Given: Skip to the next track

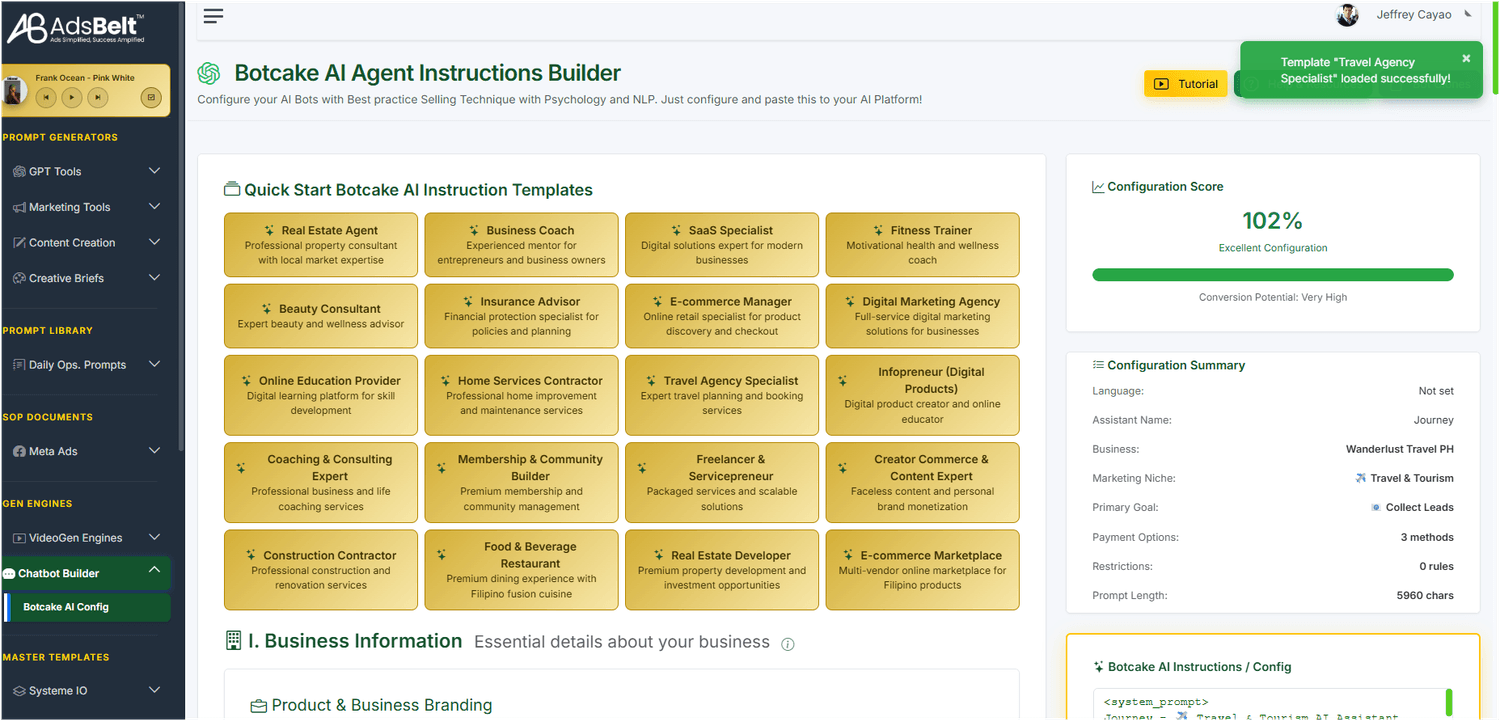Looking at the screenshot, I should (97, 97).
